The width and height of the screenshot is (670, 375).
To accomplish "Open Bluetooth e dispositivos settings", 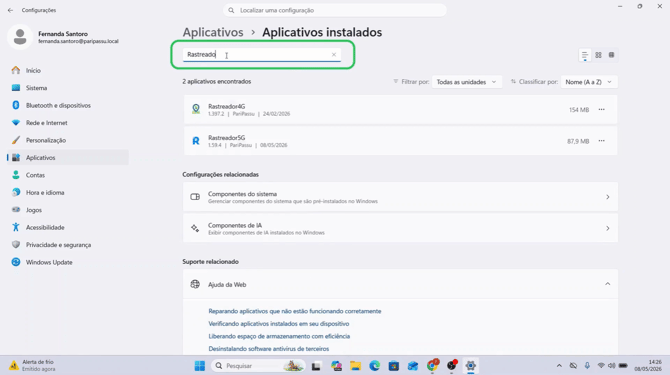I will tap(68, 105).
